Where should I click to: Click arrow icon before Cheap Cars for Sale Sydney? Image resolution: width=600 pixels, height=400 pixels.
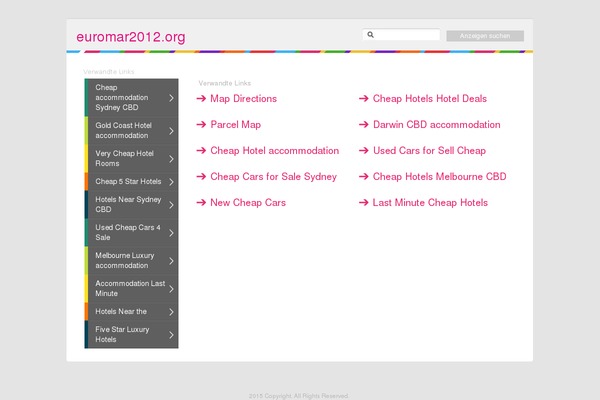201,177
